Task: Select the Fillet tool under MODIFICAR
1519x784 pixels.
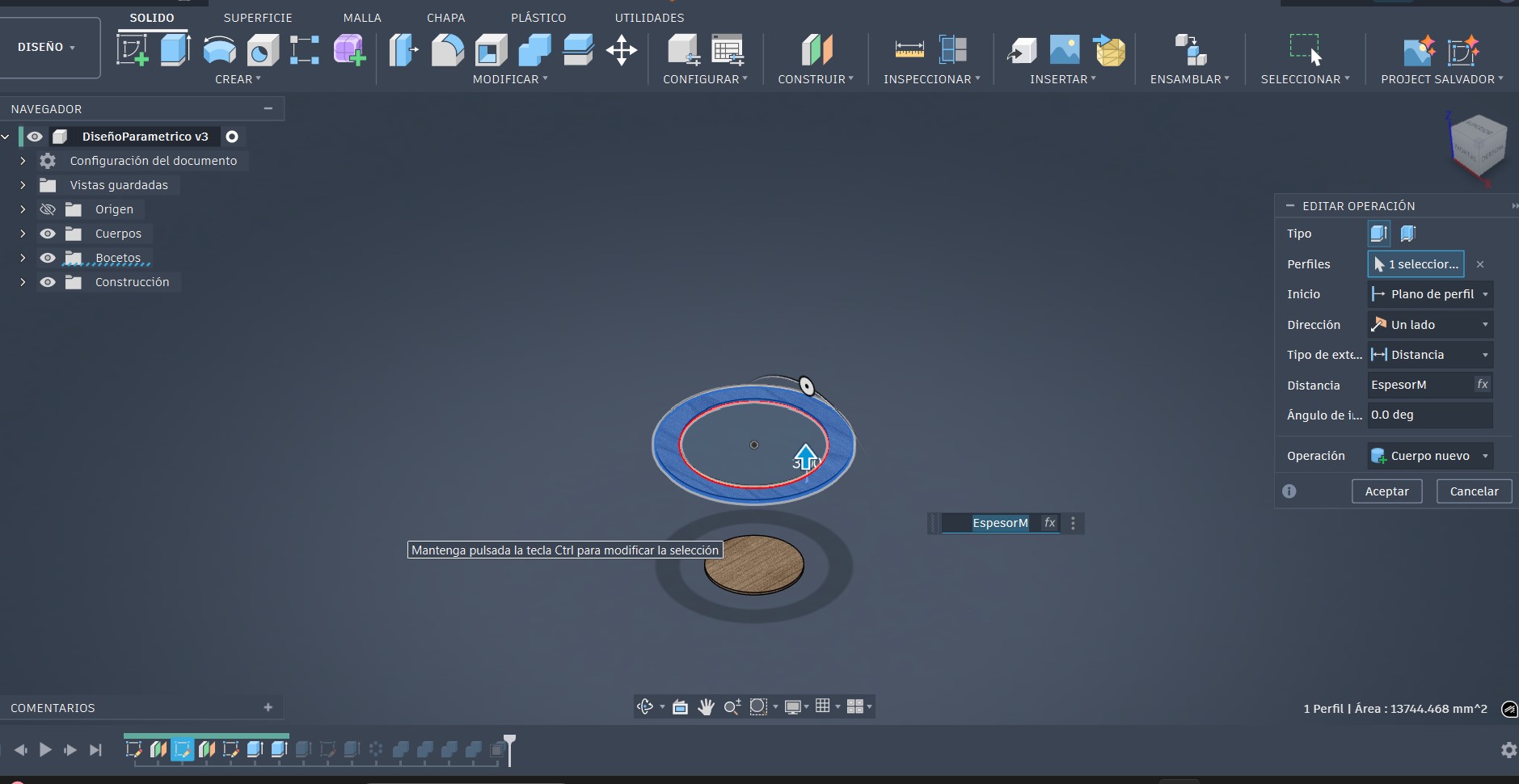Action: pos(449,49)
